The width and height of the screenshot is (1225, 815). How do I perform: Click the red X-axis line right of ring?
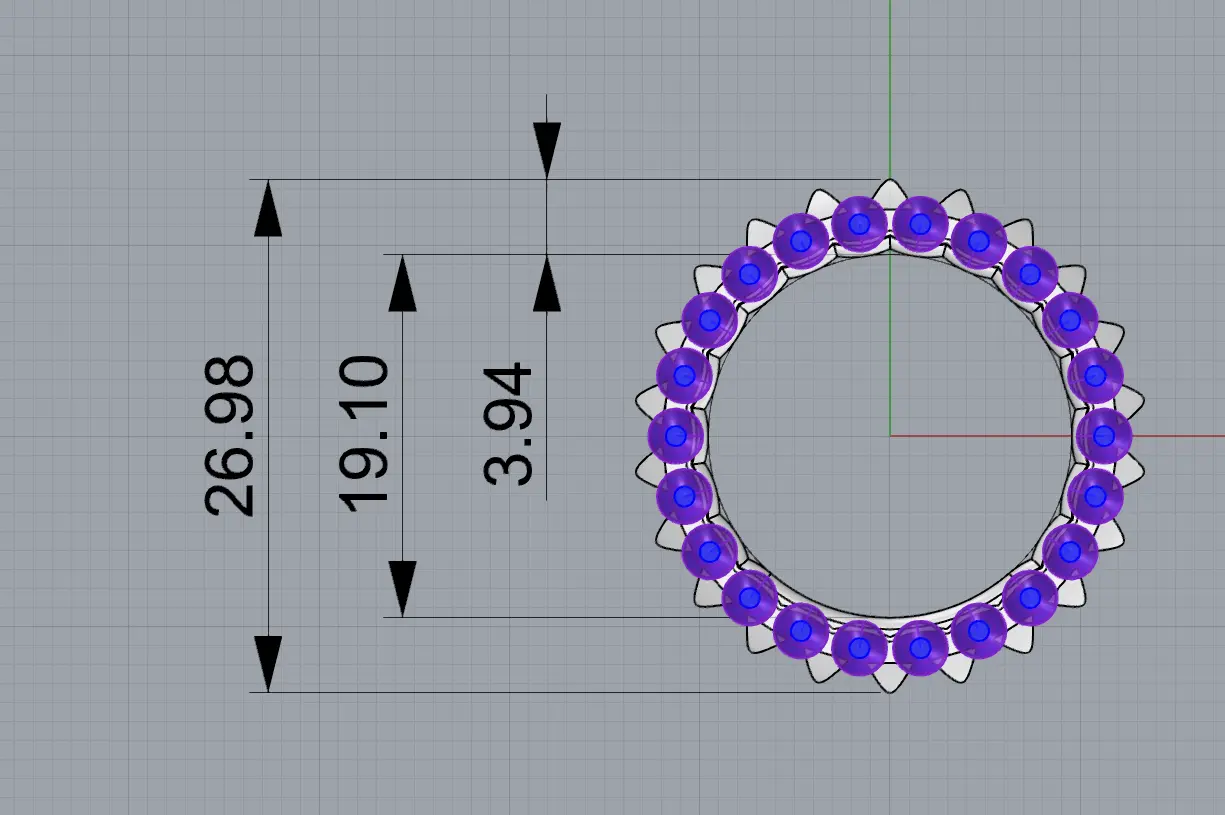pos(1180,436)
